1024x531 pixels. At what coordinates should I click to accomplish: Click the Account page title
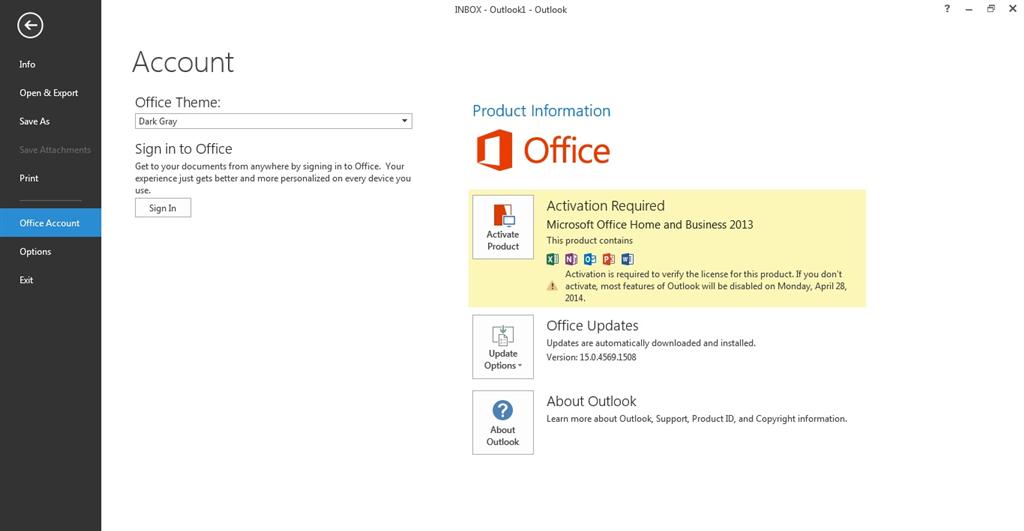(x=183, y=62)
